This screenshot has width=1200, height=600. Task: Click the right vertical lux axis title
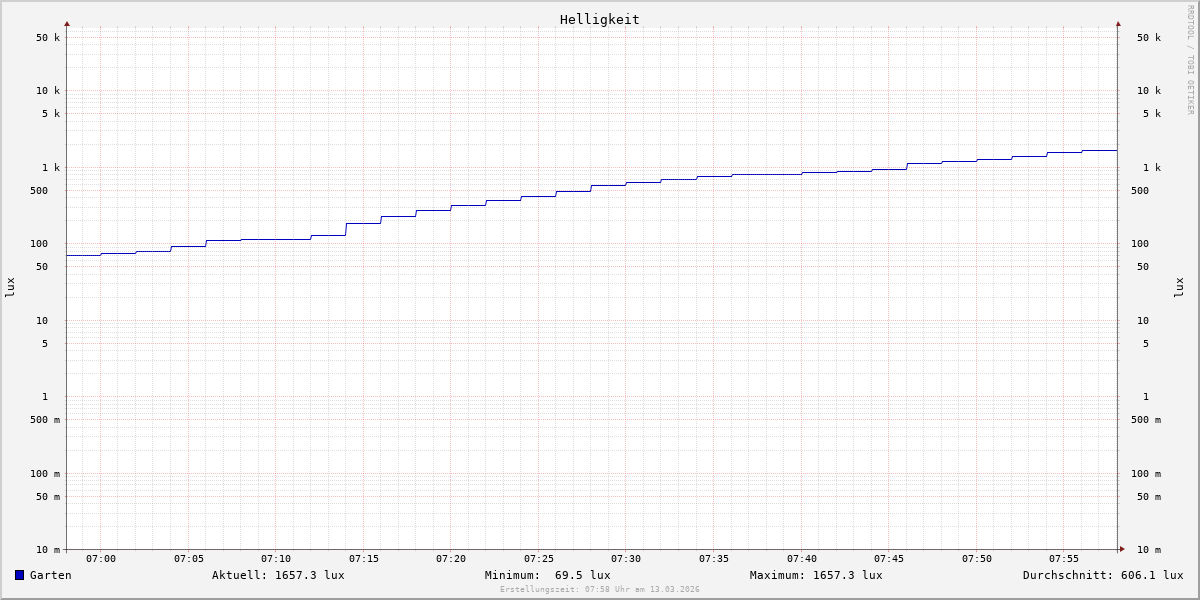1180,287
